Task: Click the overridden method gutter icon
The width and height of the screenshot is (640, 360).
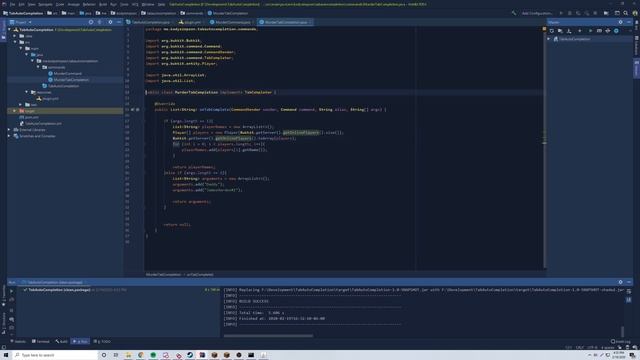Action: click(132, 109)
